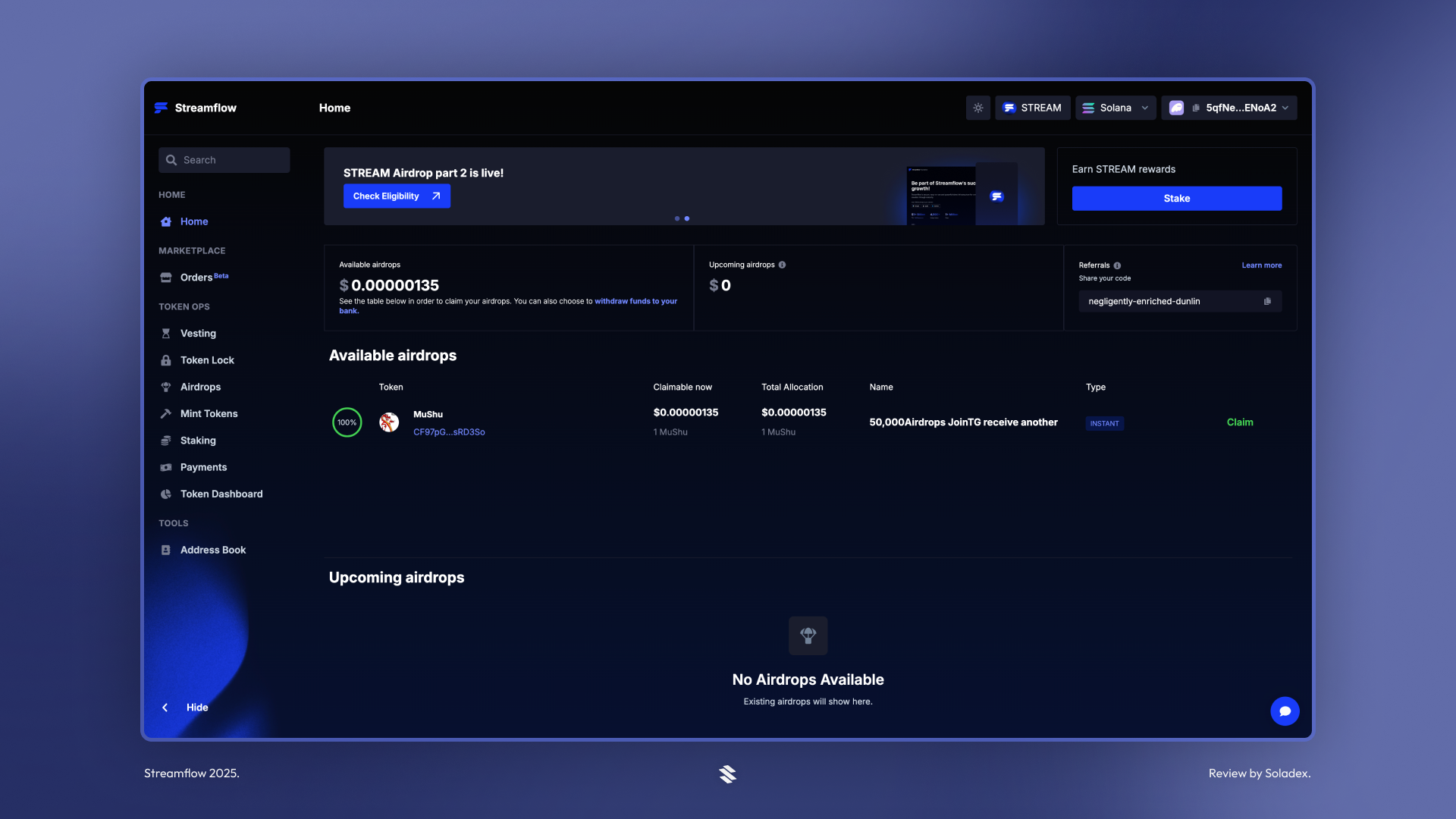Click the STREAM button logo icon
Screen dimensions: 1456x819
coord(1009,108)
